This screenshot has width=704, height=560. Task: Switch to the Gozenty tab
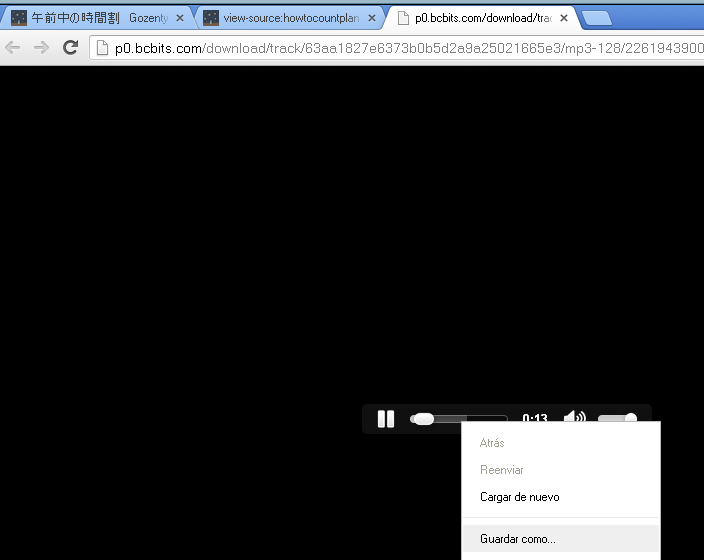(90, 18)
